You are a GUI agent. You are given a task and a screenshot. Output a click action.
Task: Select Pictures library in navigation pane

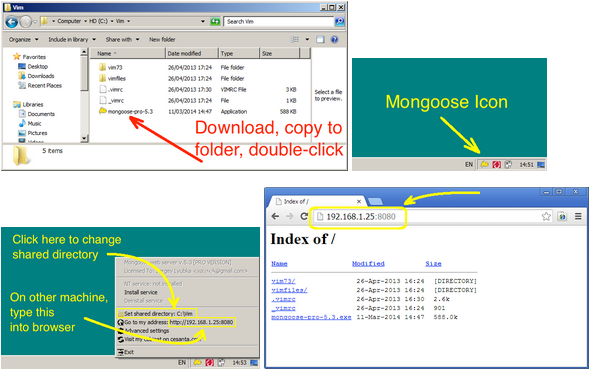tap(33, 133)
